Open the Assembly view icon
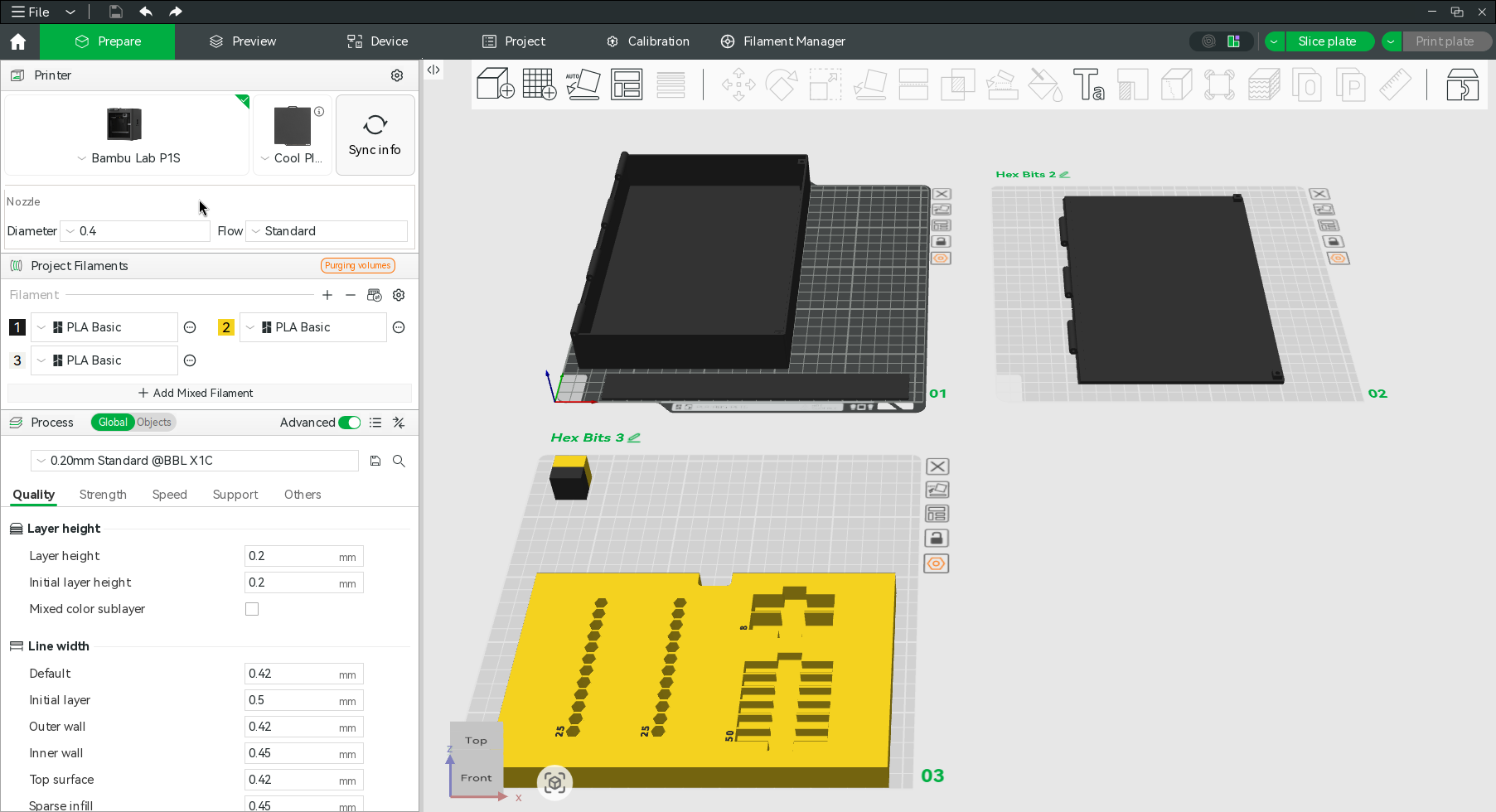The width and height of the screenshot is (1496, 812). click(1462, 85)
